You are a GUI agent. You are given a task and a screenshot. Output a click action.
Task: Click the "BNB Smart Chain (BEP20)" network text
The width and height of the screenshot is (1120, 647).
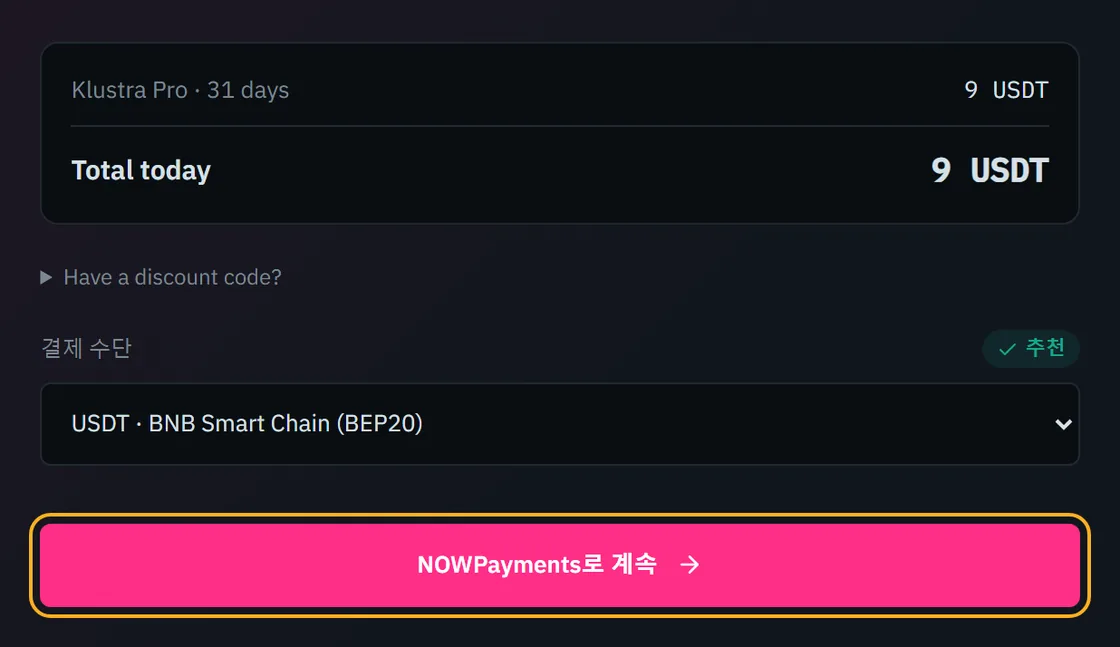click(x=286, y=423)
